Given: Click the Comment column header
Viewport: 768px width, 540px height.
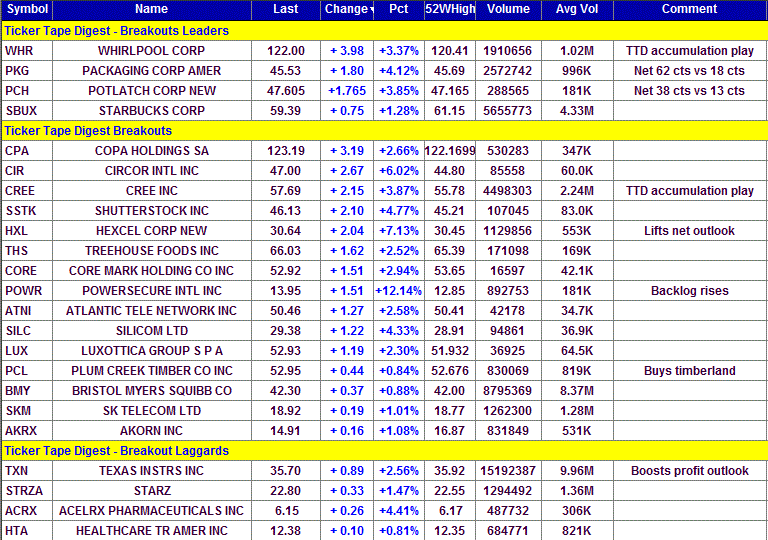Looking at the screenshot, I should click(x=690, y=9).
